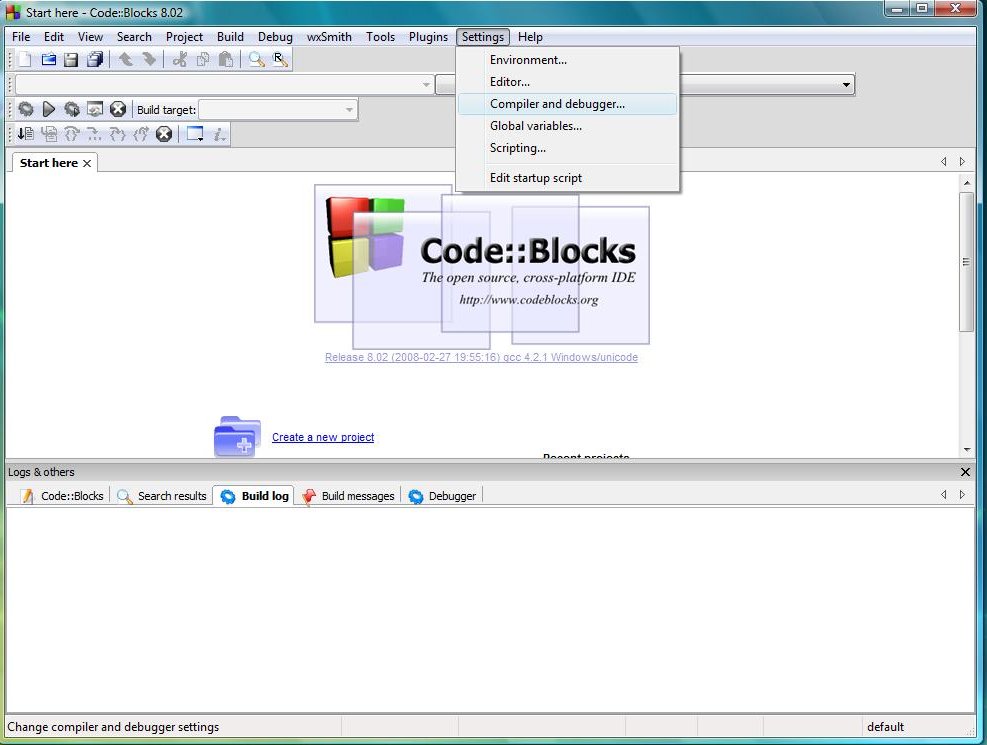987x745 pixels.
Task: Click the Step out debugger icon
Action: pyautogui.click(x=141, y=134)
